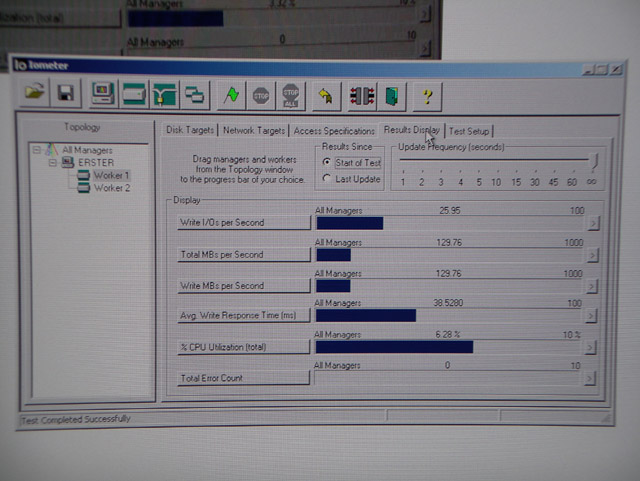Save the test configuration file

[x=65, y=94]
